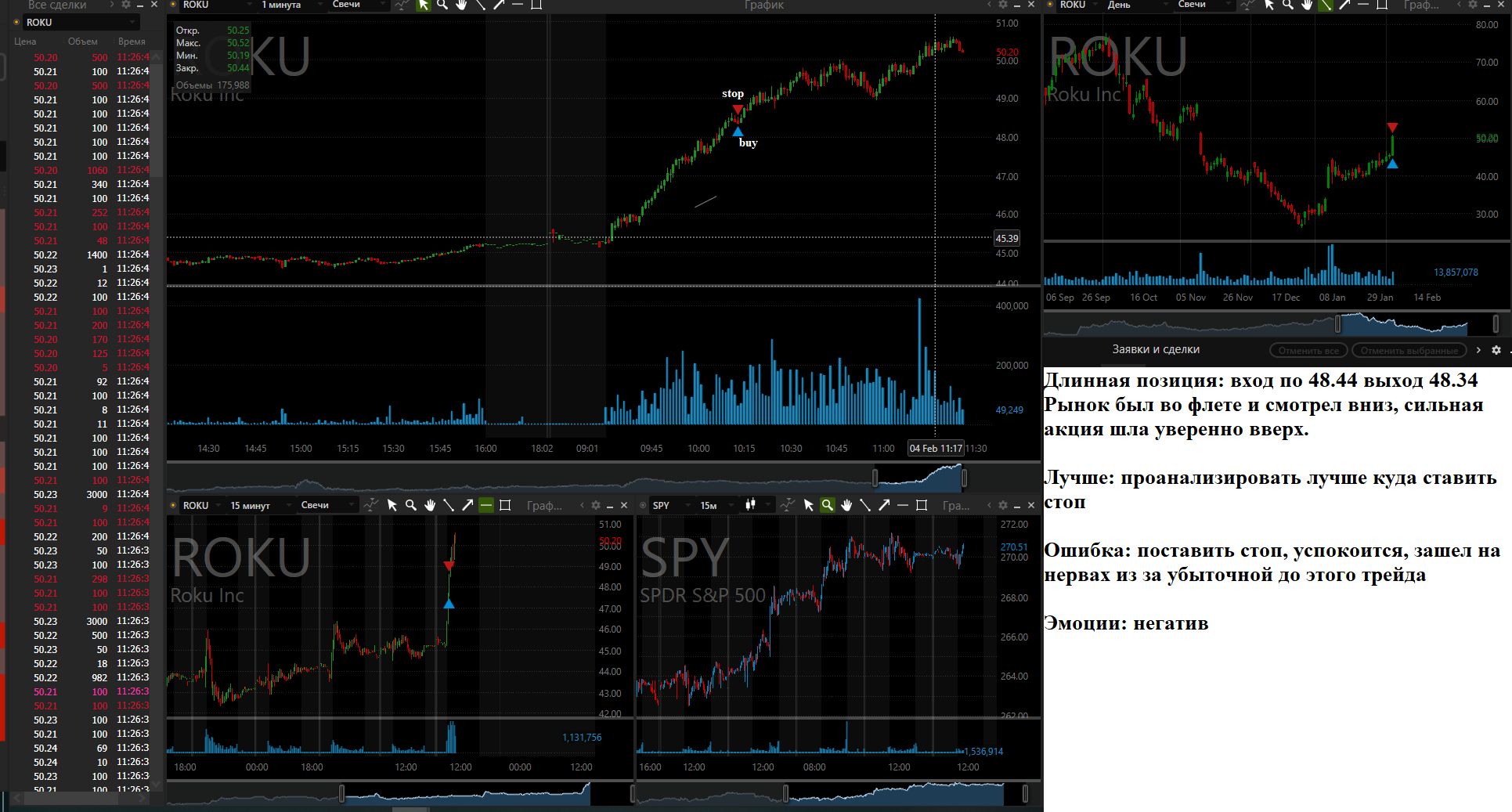
Task: Select pointer tool in daily ROKU chart
Action: (x=1269, y=5)
